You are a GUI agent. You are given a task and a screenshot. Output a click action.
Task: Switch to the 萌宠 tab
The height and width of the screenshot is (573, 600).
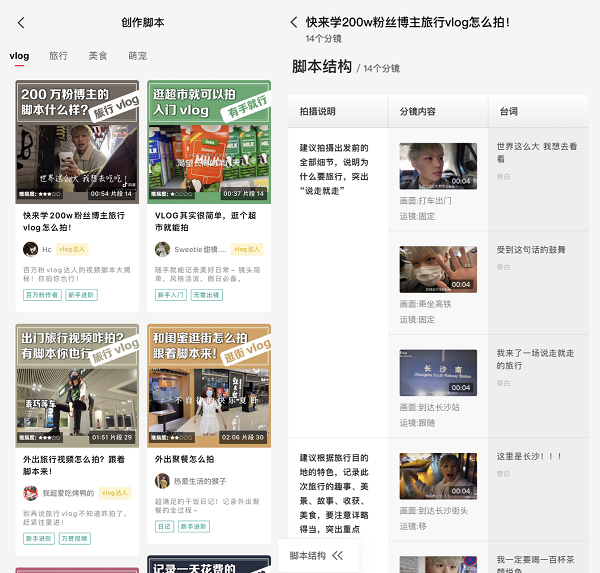point(138,56)
